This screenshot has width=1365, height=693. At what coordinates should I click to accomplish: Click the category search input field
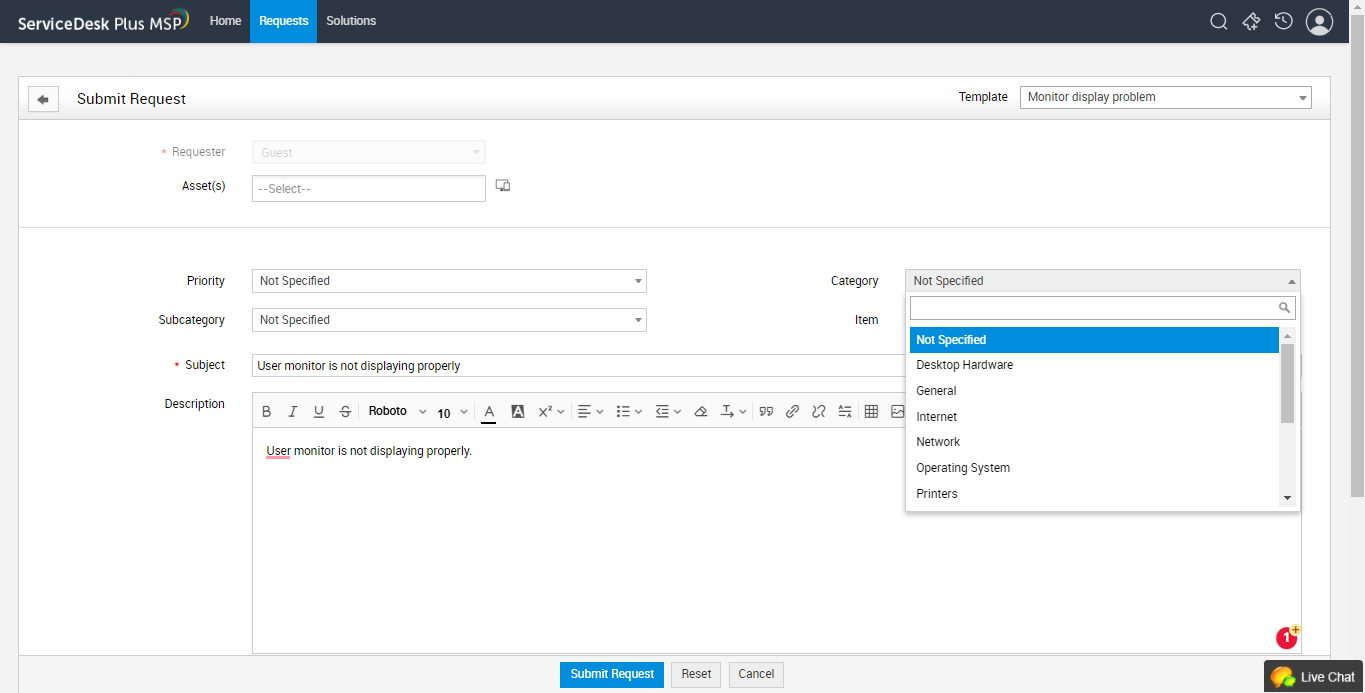point(1094,307)
